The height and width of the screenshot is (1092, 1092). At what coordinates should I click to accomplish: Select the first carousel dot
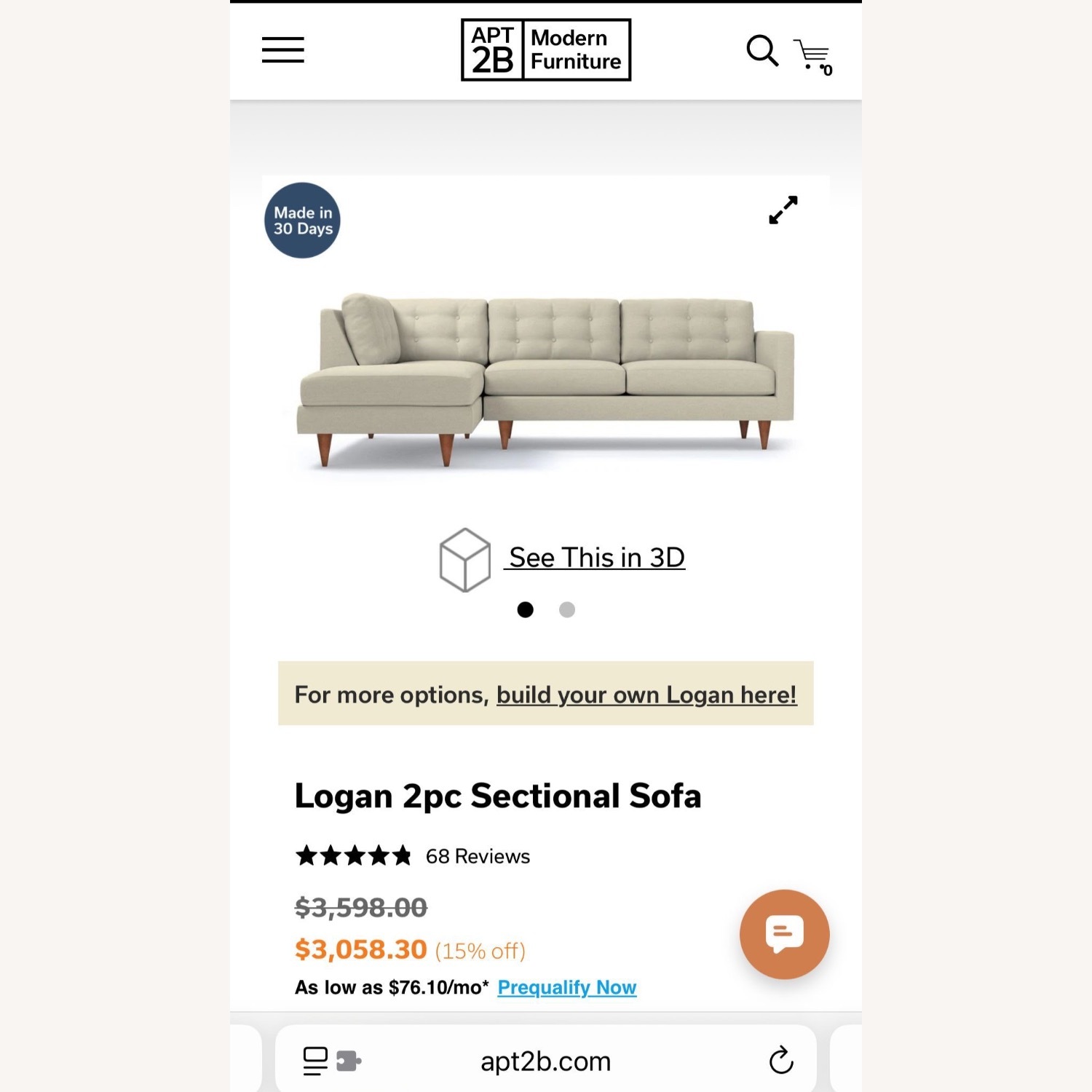tap(526, 609)
